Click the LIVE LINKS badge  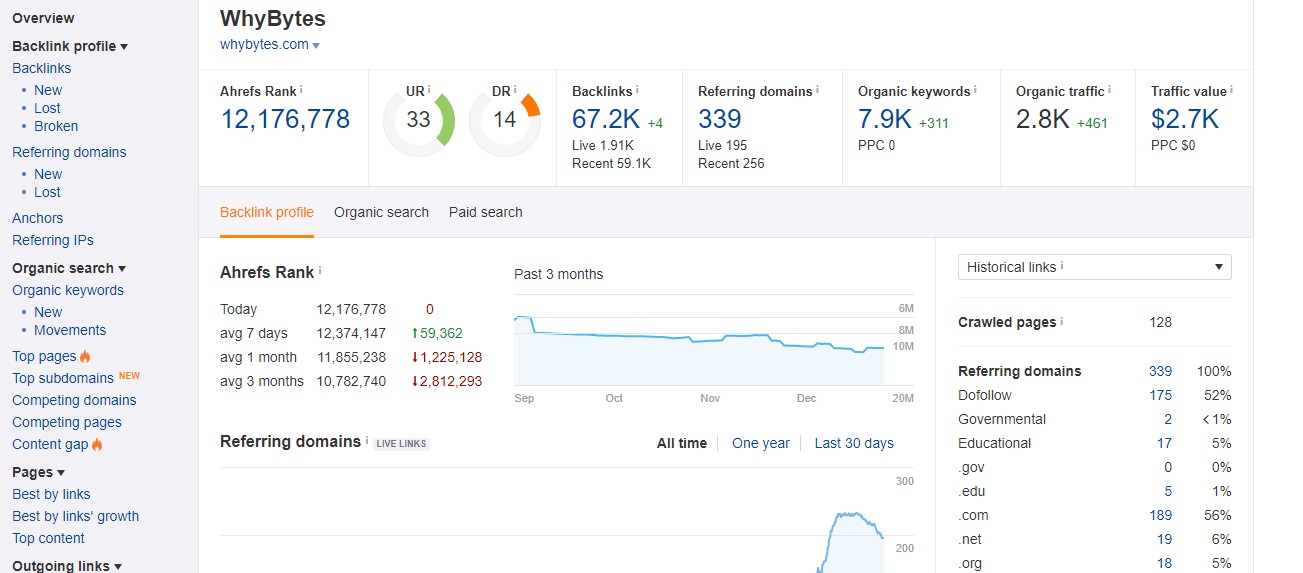click(x=401, y=443)
